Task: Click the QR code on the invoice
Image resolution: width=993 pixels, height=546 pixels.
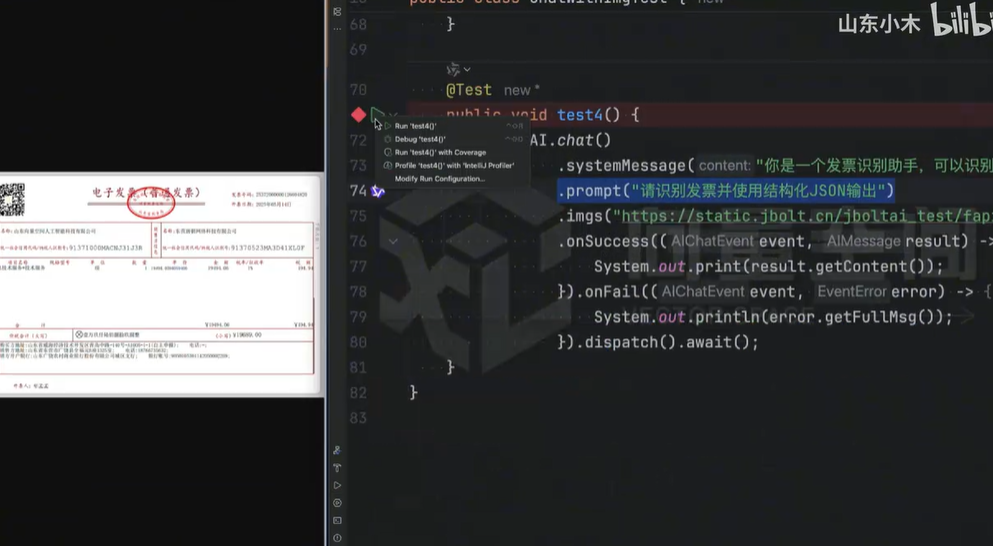Action: pyautogui.click(x=12, y=199)
